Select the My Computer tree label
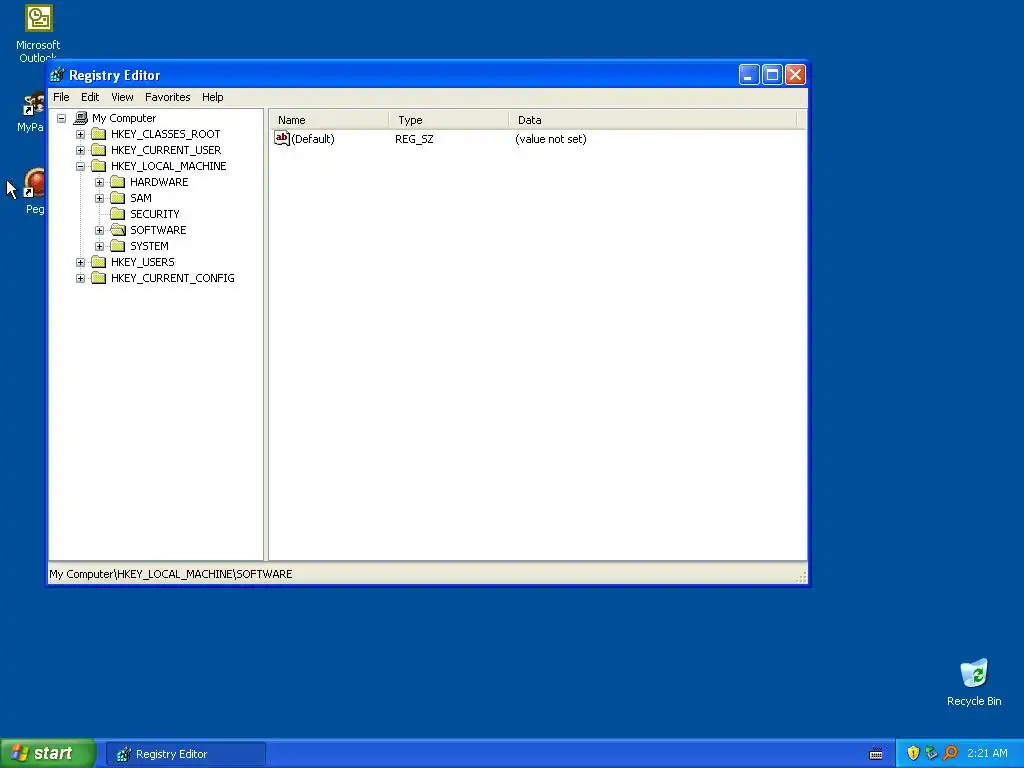This screenshot has width=1024, height=768. (124, 118)
